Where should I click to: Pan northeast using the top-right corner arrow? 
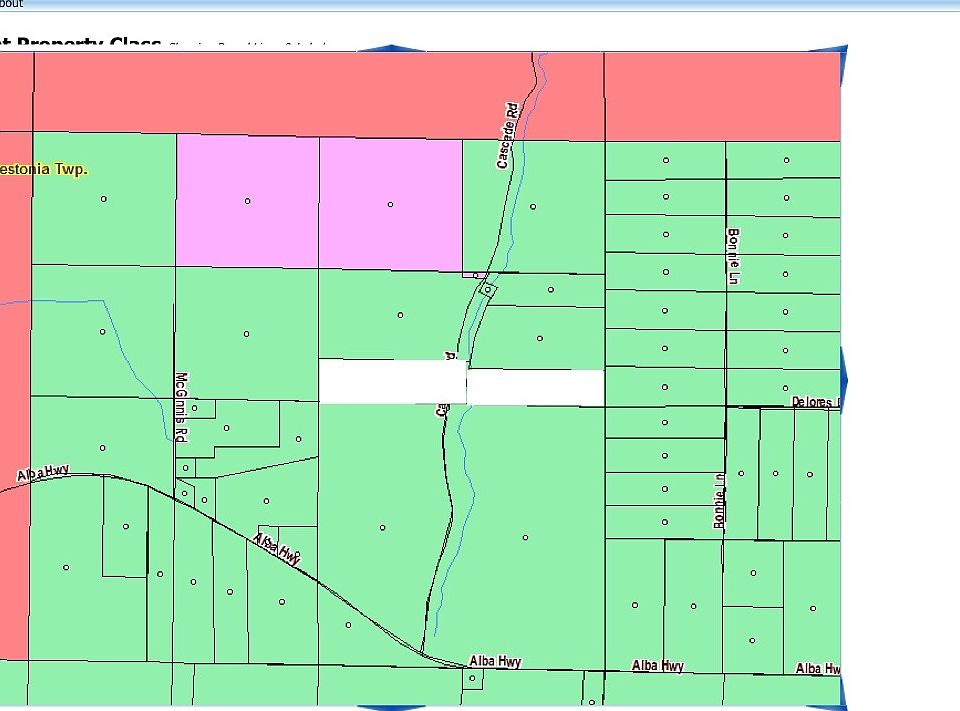click(x=843, y=50)
